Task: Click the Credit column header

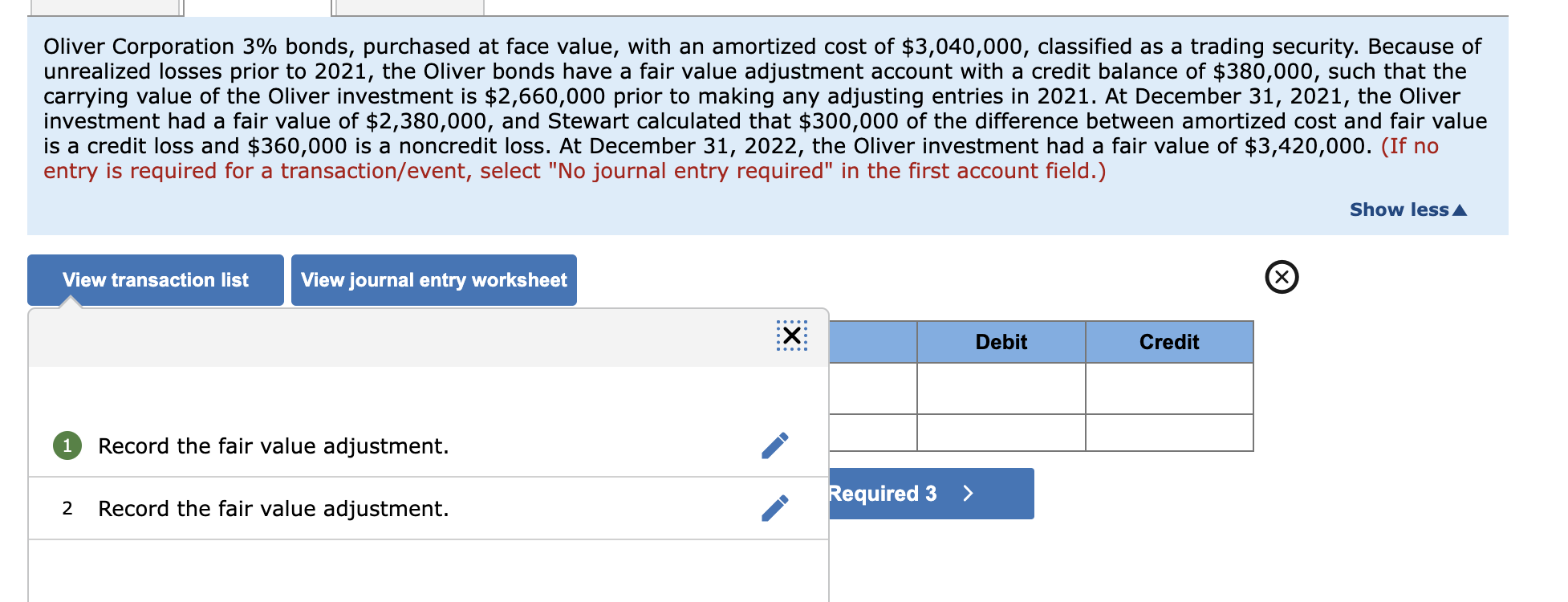Action: 1169,342
